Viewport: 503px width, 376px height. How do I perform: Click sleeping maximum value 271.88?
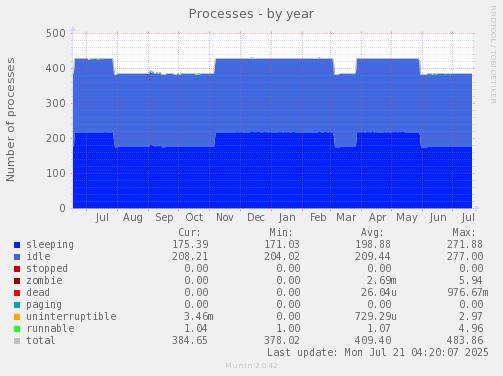[x=465, y=244]
